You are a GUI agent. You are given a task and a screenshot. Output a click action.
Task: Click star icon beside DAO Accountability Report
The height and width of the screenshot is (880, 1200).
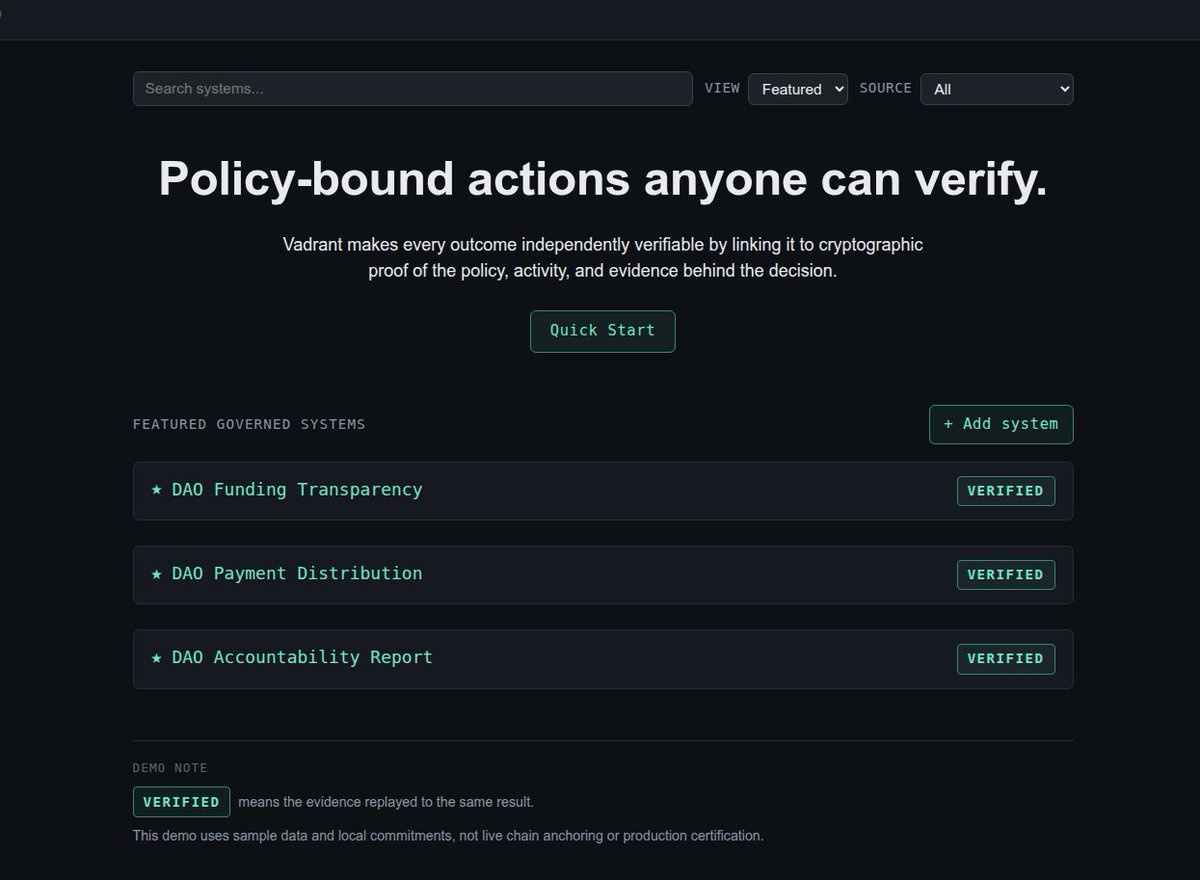coord(156,658)
